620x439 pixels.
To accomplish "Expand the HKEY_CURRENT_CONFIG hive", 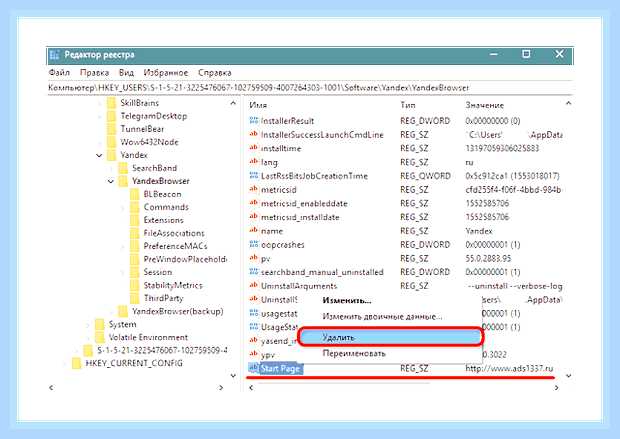I will pyautogui.click(x=64, y=364).
